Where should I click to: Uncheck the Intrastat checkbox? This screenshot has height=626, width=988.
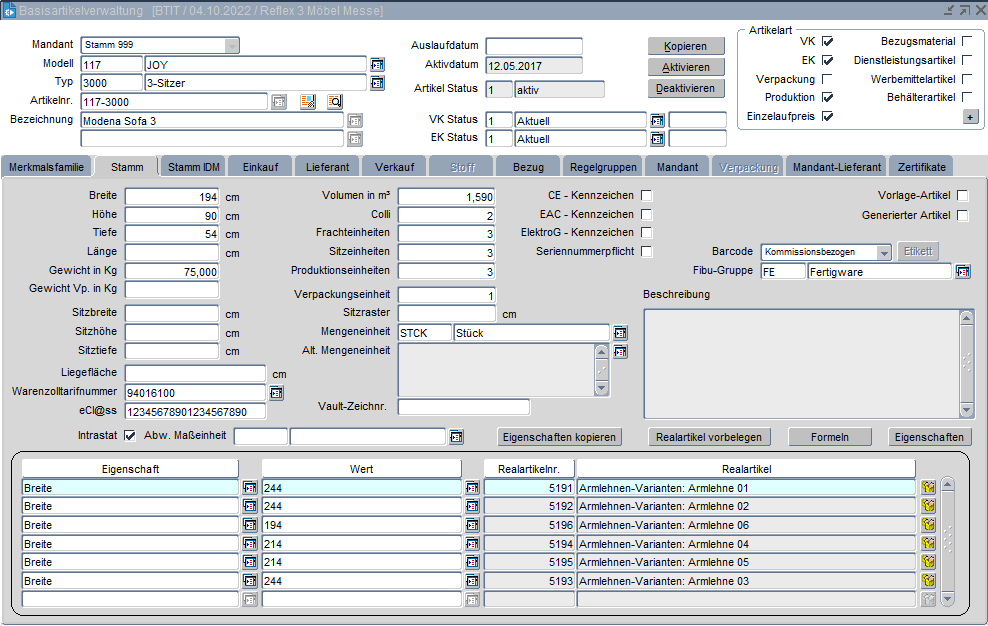[129, 436]
